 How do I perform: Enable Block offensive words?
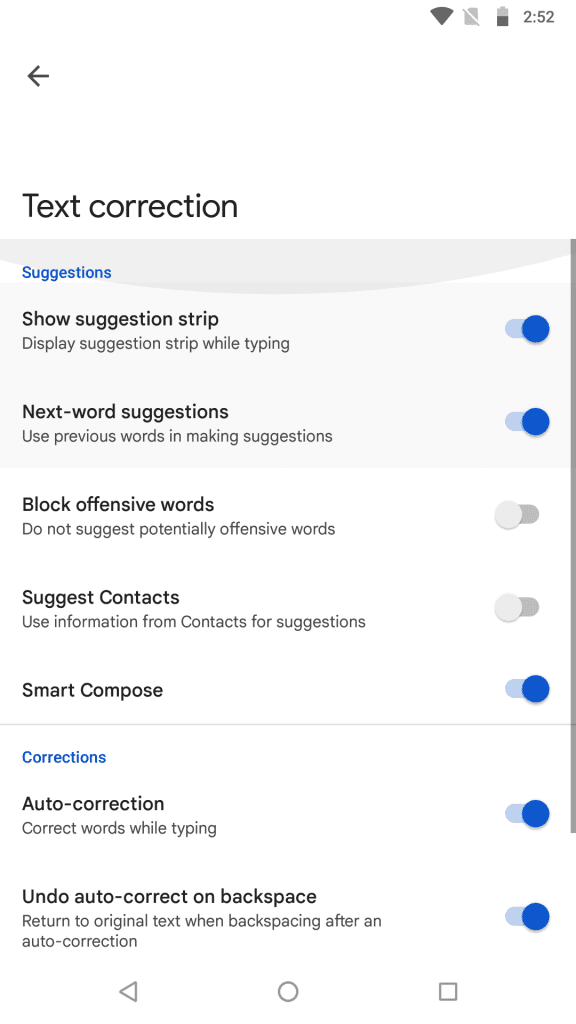[517, 514]
